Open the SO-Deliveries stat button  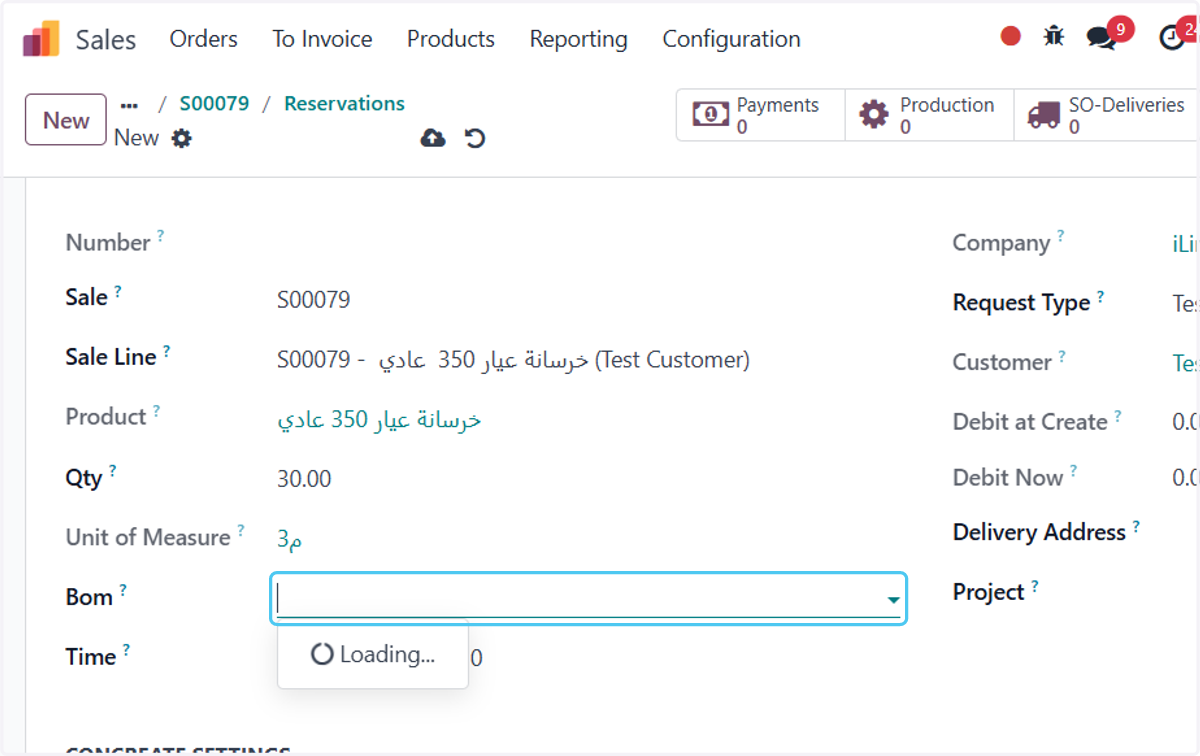point(1106,115)
